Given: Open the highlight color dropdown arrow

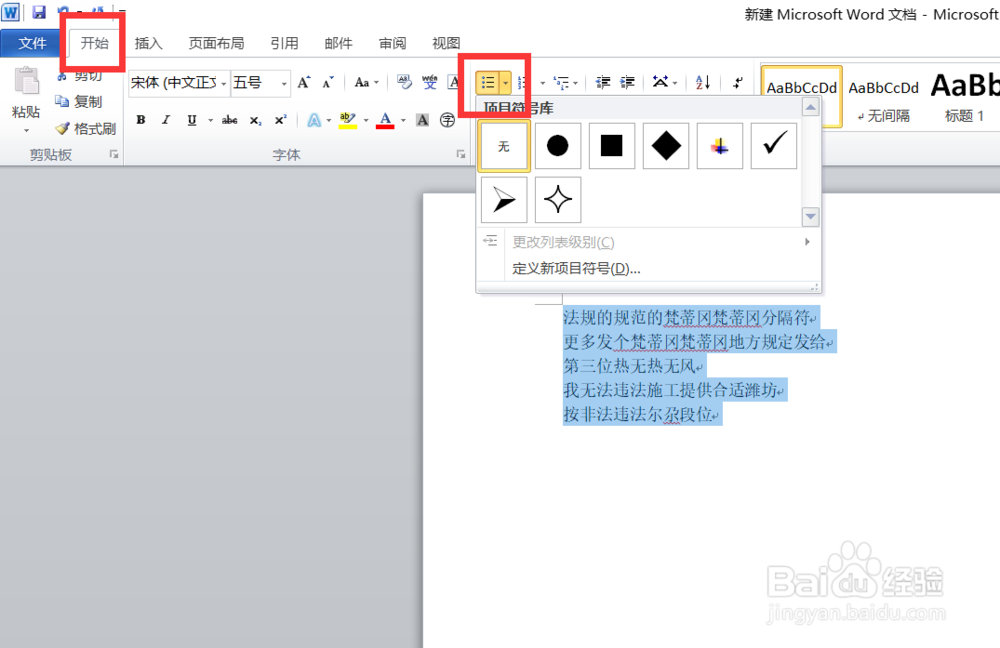Looking at the screenshot, I should 366,120.
